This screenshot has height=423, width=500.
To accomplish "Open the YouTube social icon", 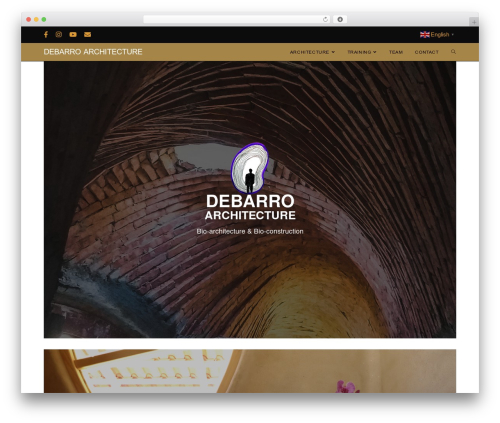I will click(x=73, y=34).
